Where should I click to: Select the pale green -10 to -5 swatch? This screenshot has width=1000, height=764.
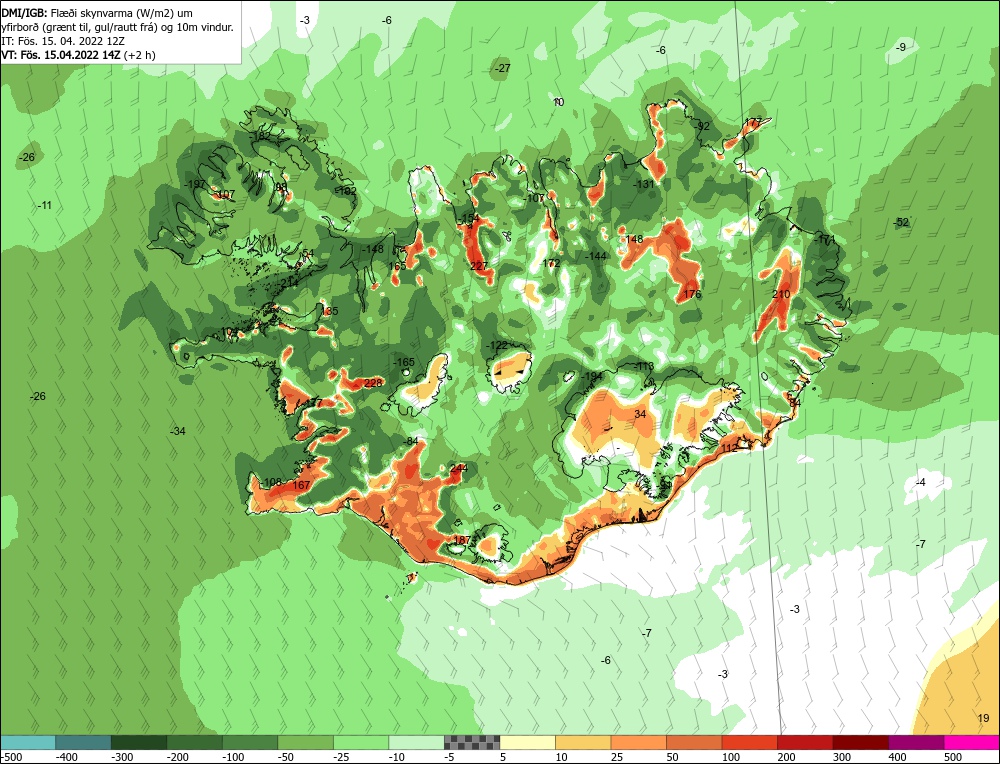click(x=416, y=742)
